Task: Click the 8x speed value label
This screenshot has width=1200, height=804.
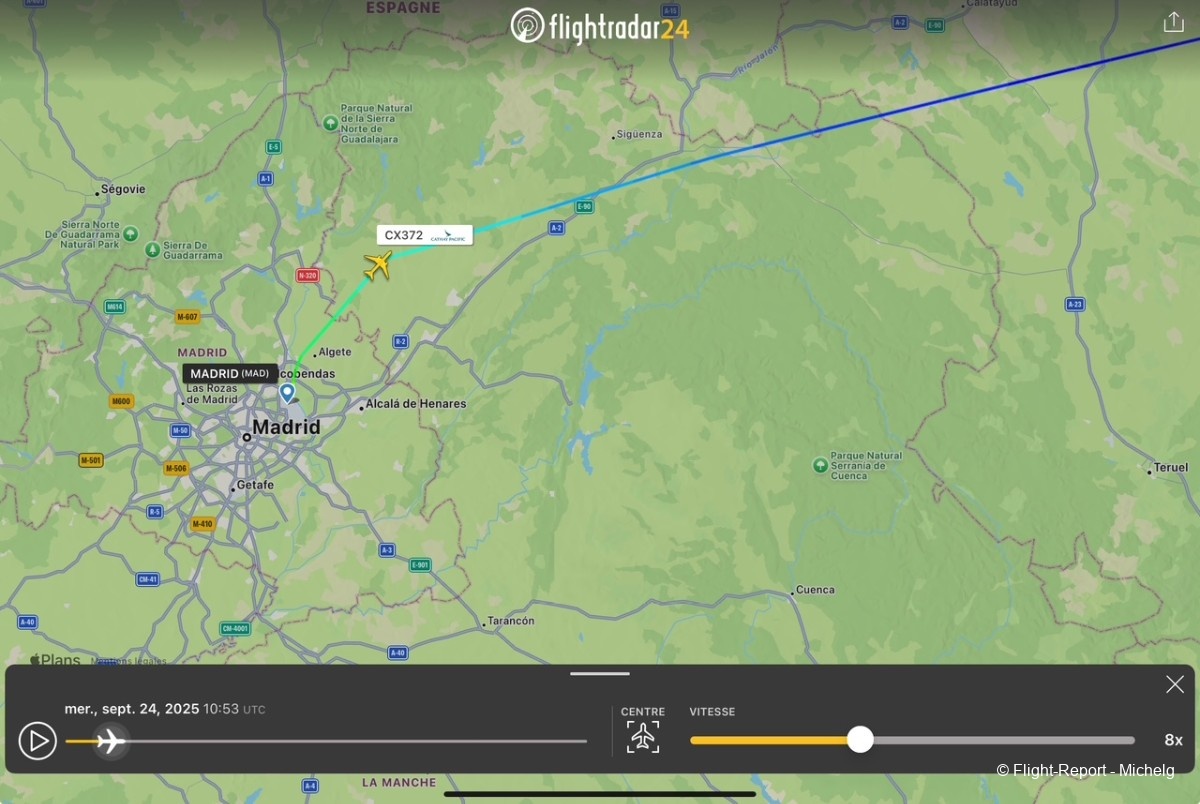Action: click(1173, 740)
